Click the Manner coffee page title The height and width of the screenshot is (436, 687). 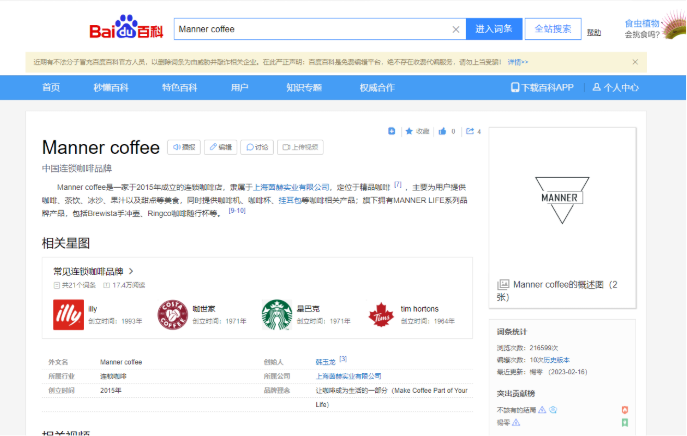101,148
